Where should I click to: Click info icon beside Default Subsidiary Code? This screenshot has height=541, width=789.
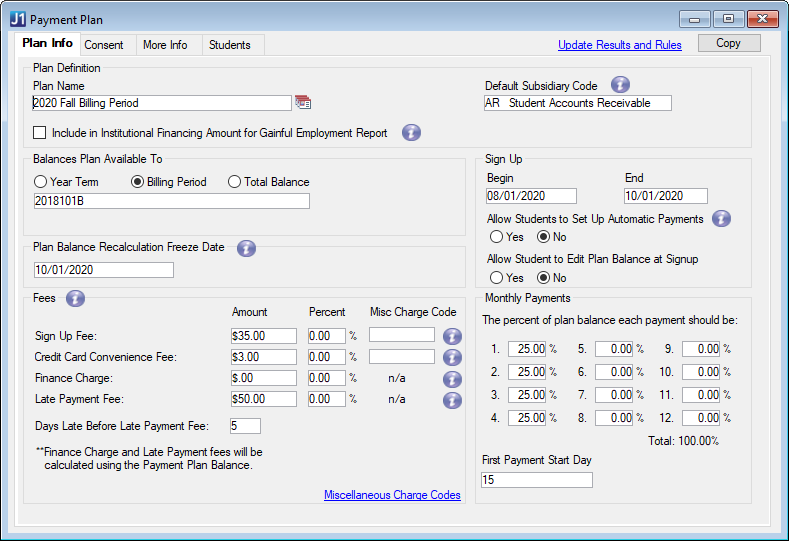pos(621,85)
